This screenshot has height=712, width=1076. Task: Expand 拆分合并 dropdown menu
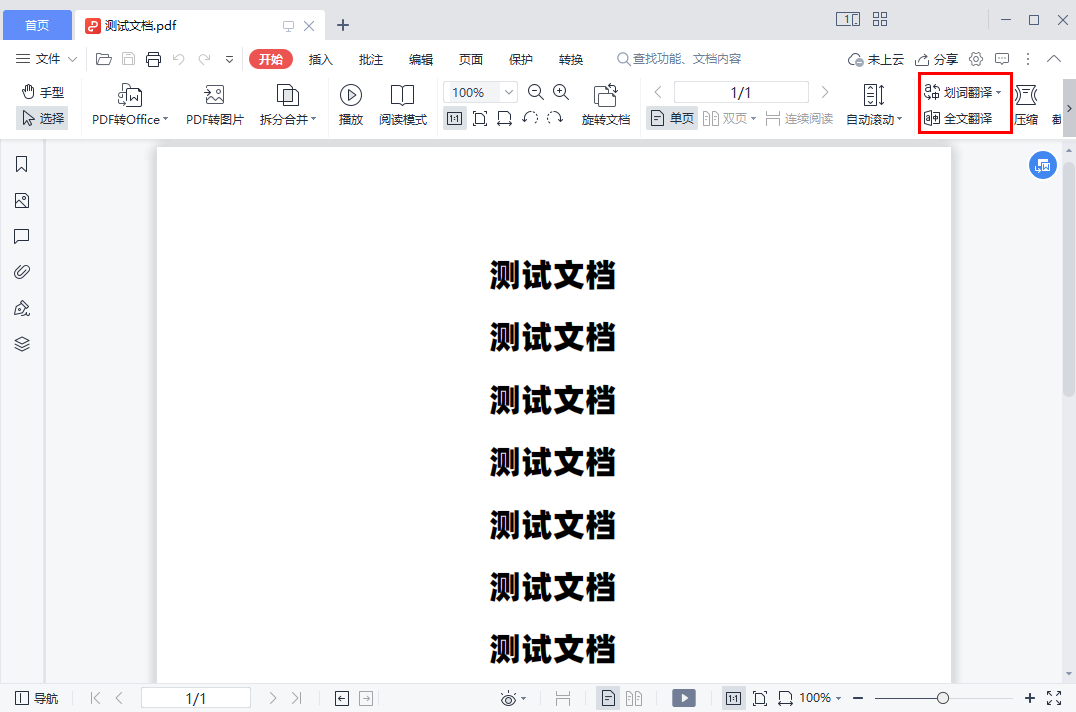[x=313, y=120]
